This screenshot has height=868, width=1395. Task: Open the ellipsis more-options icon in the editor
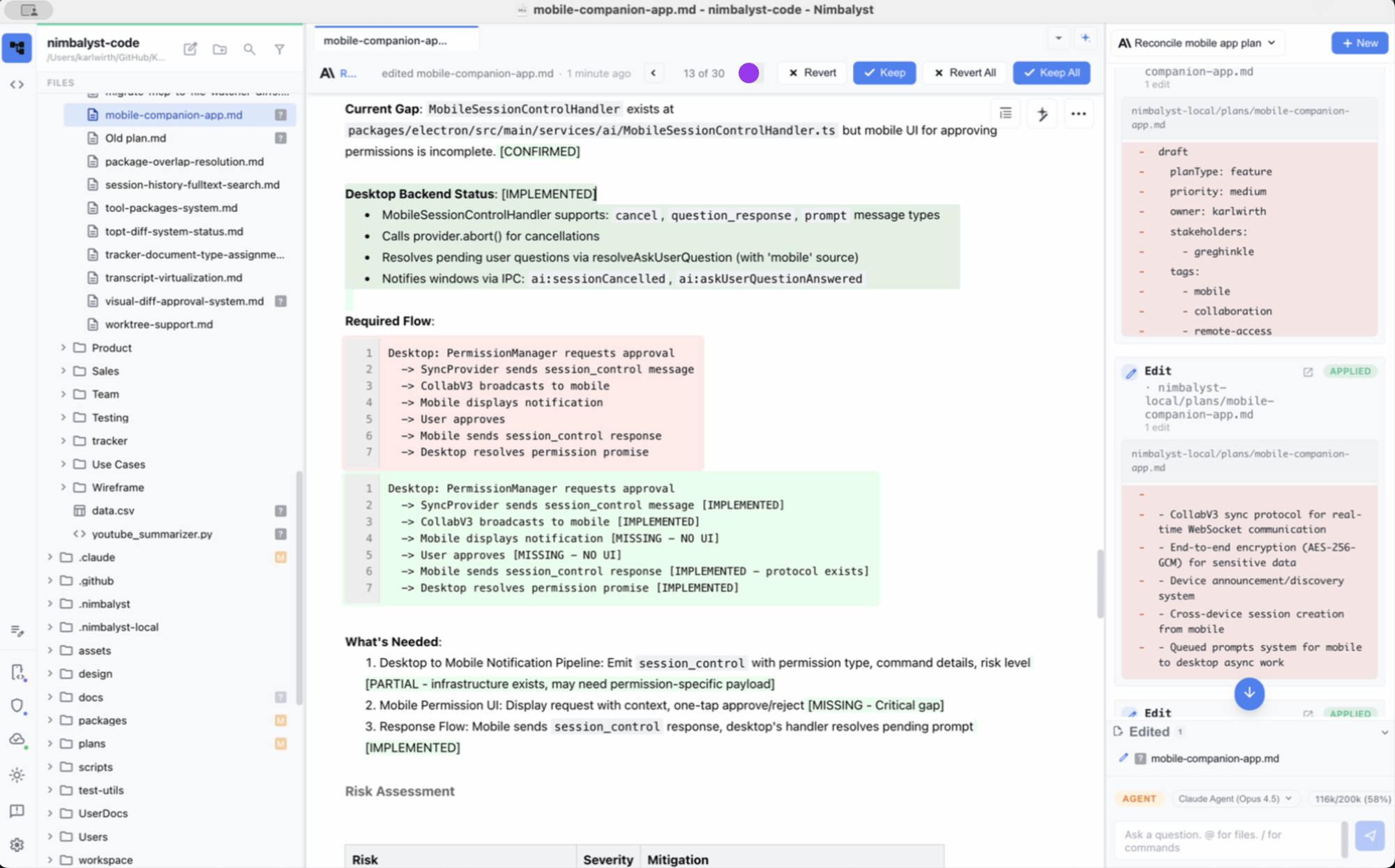coord(1078,113)
